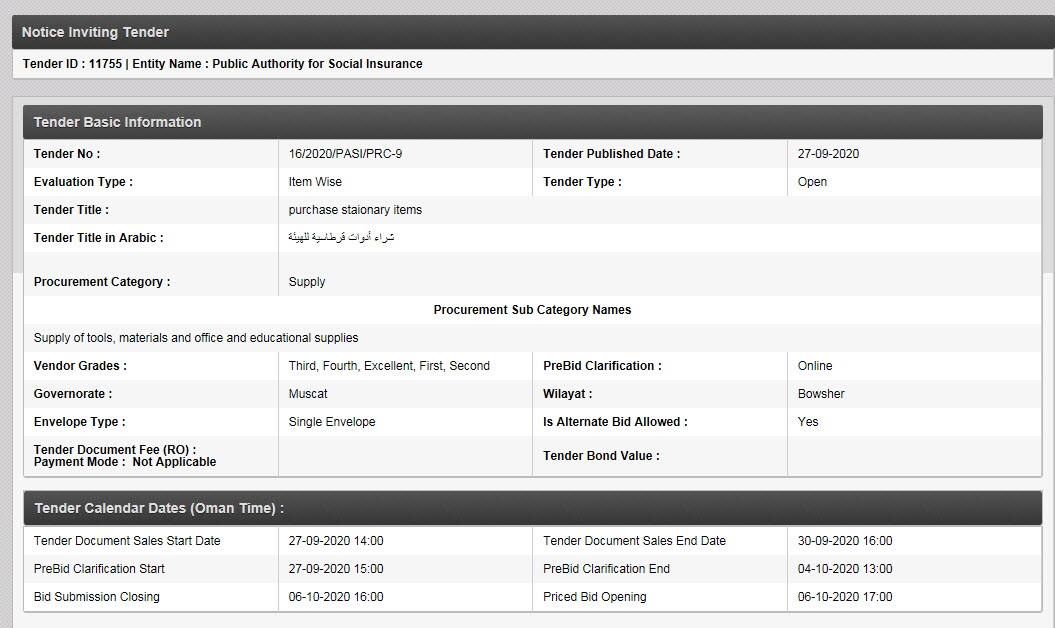Click the Tender ID and Entity Name line
Screen dimensions: 1055x628
222,64
